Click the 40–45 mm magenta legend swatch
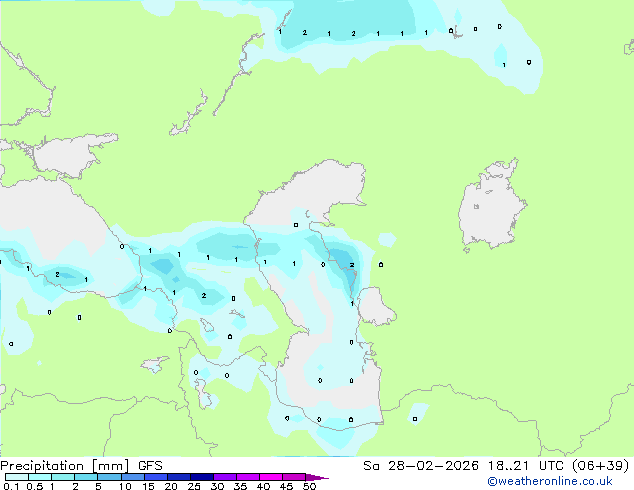This screenshot has width=634, height=490. [271, 477]
